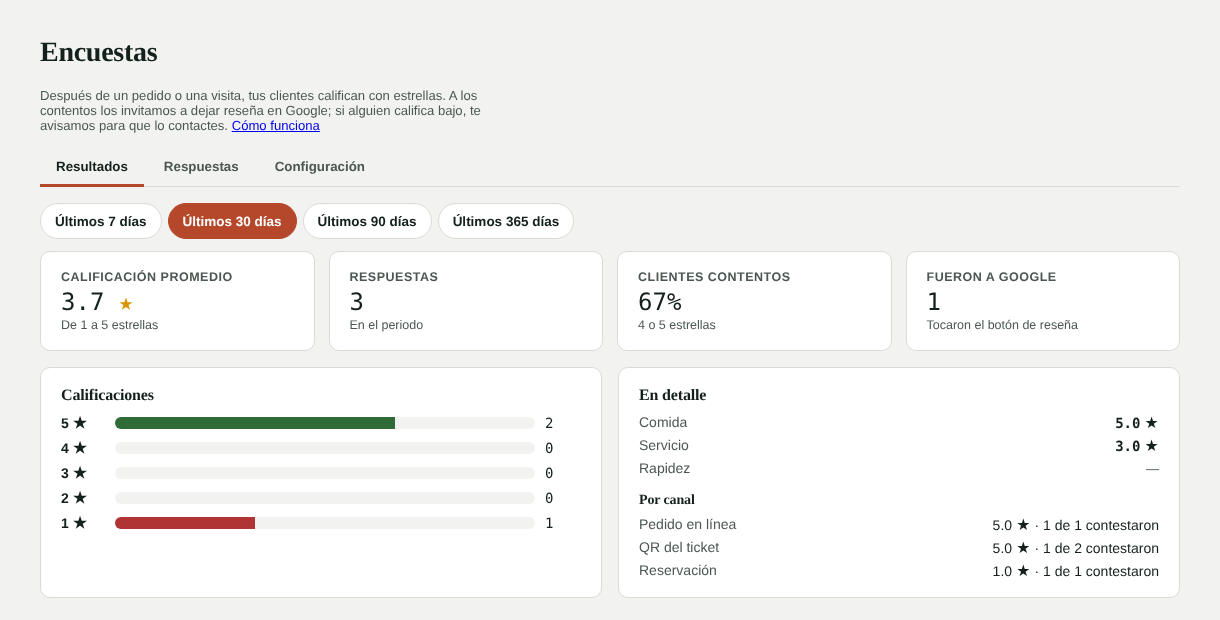Click the "QR del ticket" channel label
Image resolution: width=1220 pixels, height=620 pixels.
pyautogui.click(x=679, y=547)
